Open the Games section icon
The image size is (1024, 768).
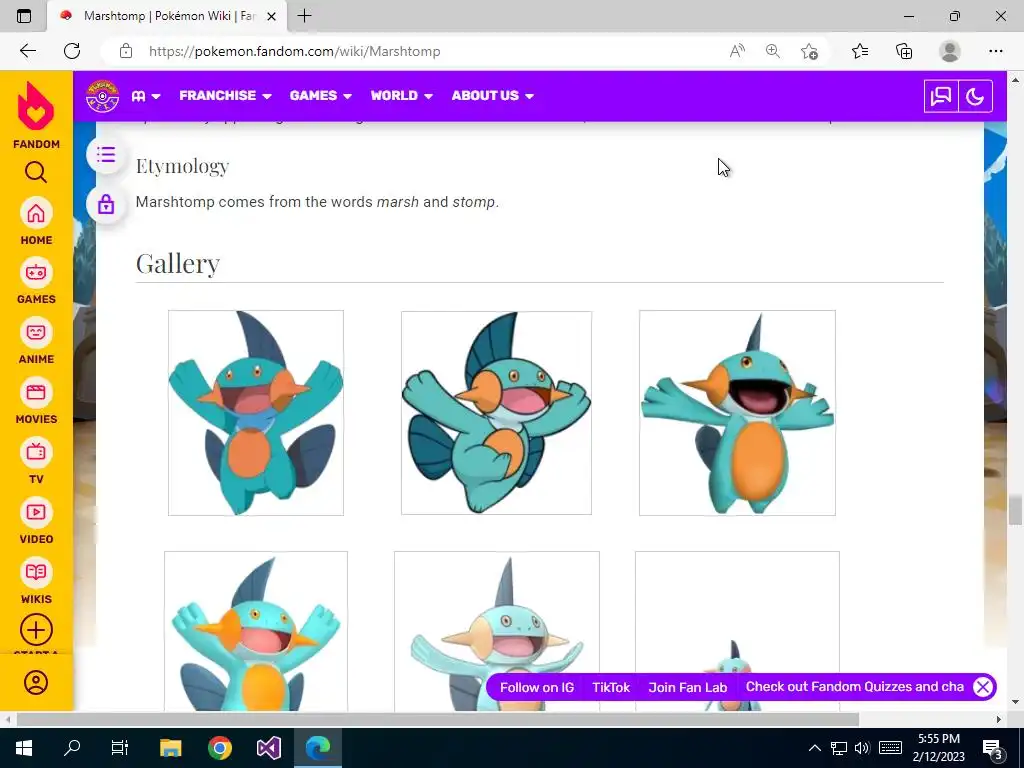pos(36,272)
